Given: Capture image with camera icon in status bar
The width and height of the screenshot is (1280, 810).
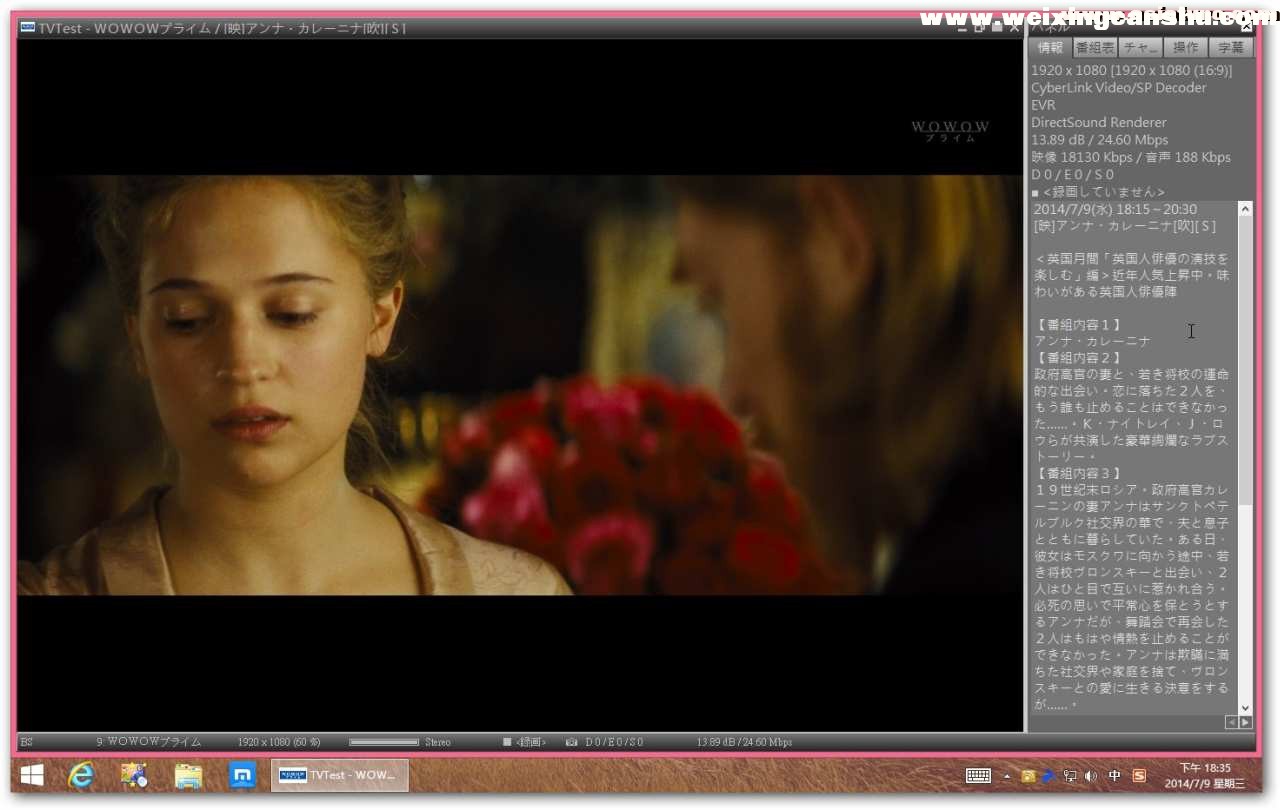Looking at the screenshot, I should coord(571,742).
